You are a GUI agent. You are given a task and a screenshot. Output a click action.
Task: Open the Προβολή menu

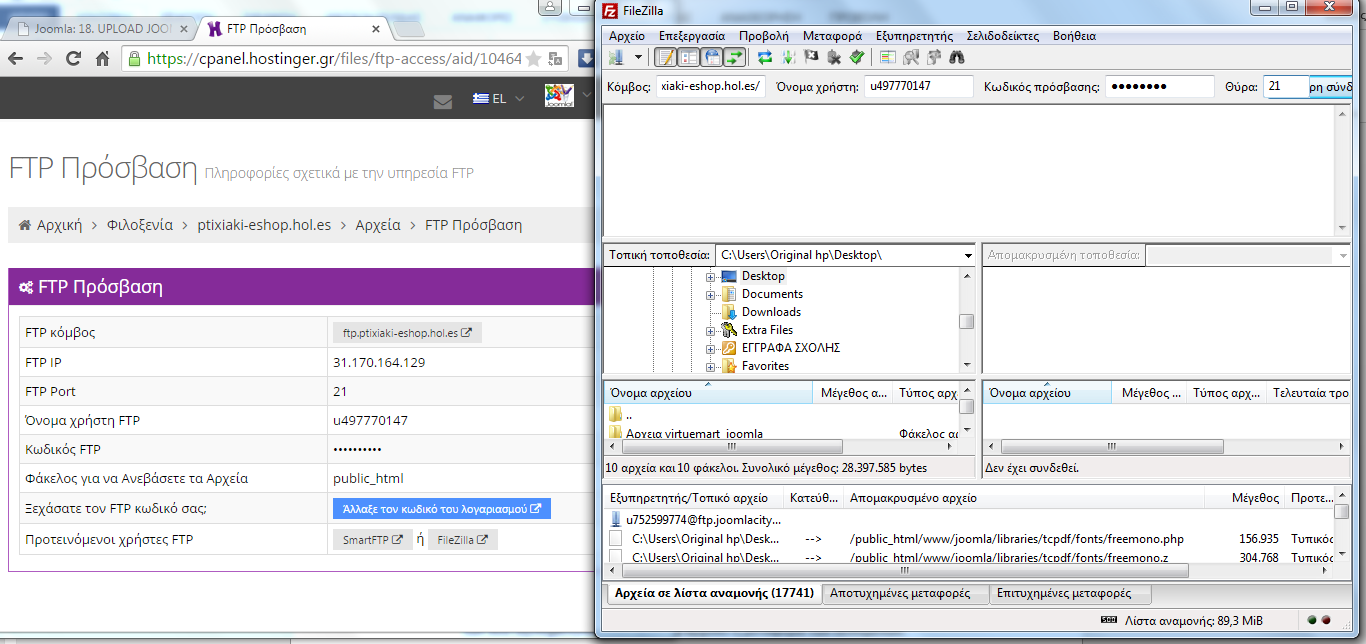coord(764,35)
